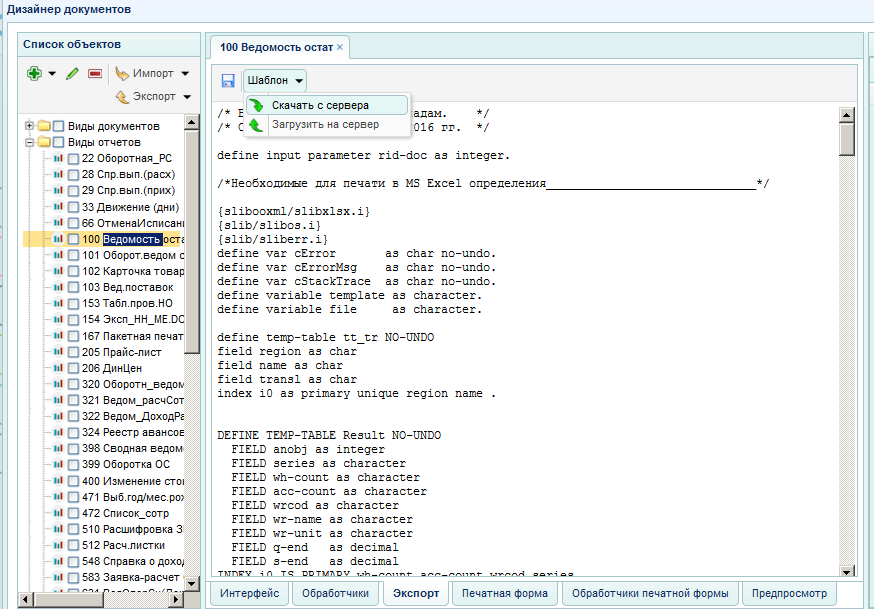Click tree horizontal scrollbar thumb
The width and height of the screenshot is (874, 609).
coord(67,600)
